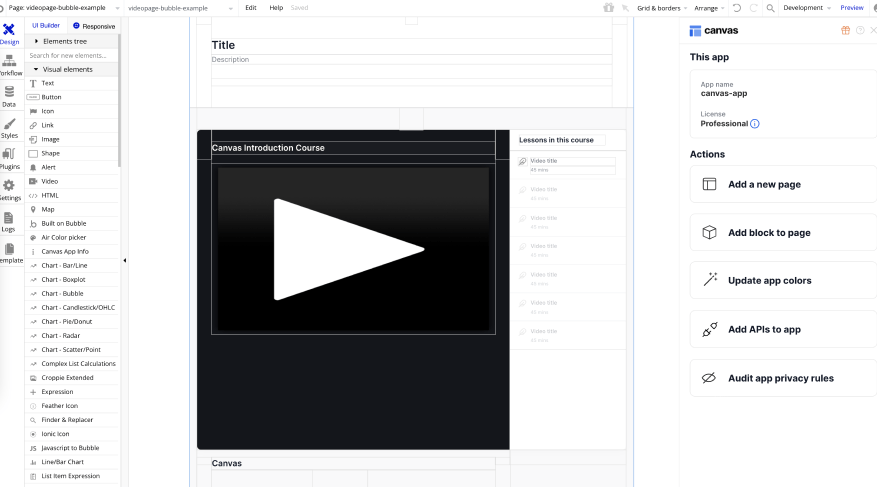Screen dimensions: 877x487
Task: Select Canvas Introduction Course heading
Action: [268, 148]
